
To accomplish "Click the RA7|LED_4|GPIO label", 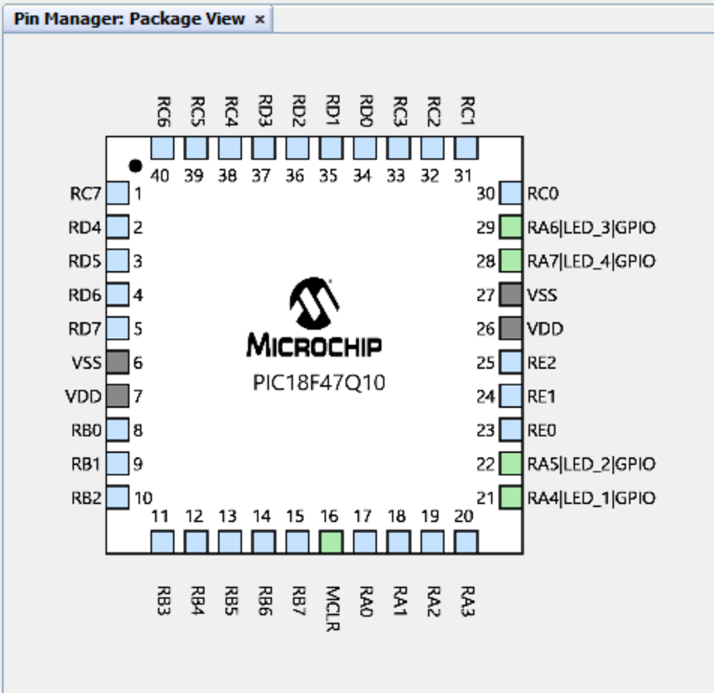I will pyautogui.click(x=591, y=261).
